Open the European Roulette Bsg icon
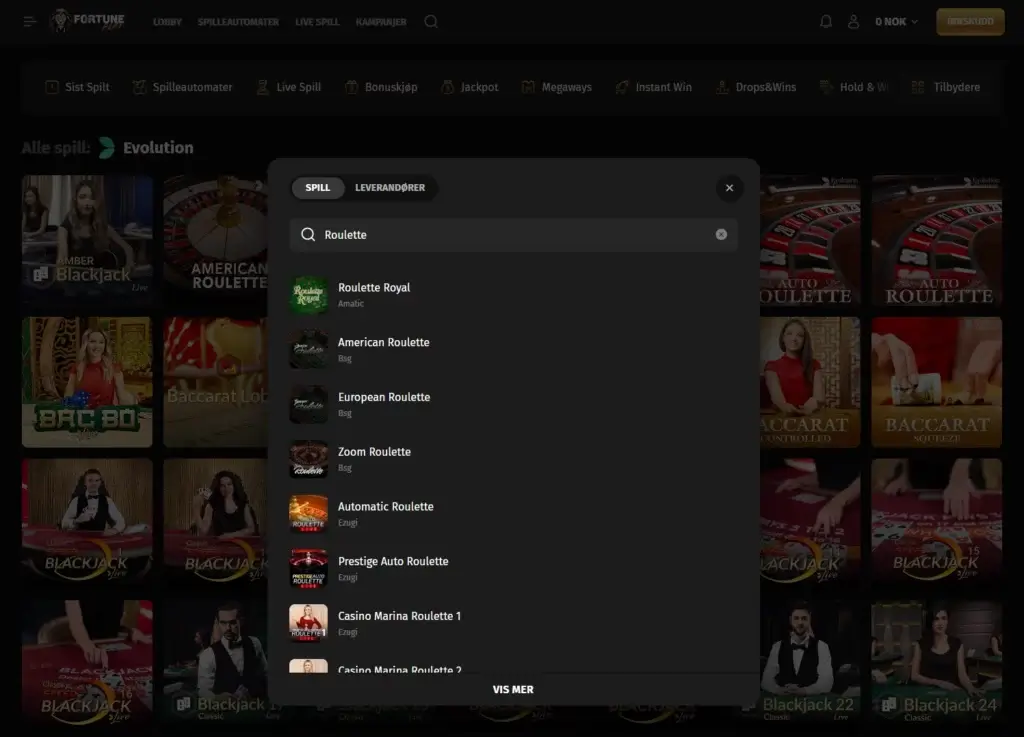 (x=308, y=404)
